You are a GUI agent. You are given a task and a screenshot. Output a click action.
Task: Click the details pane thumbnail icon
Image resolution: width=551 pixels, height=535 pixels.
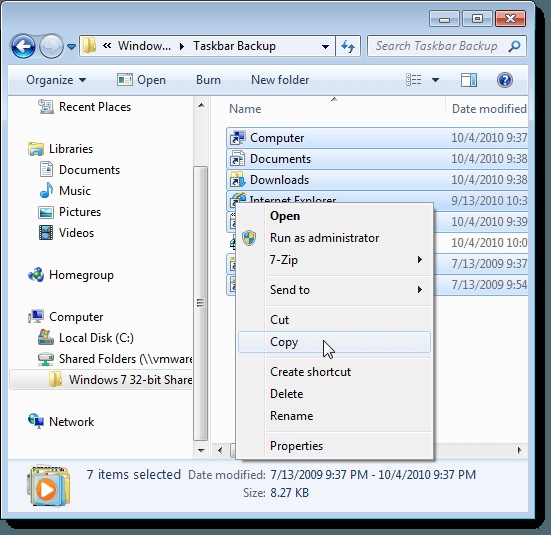click(48, 486)
